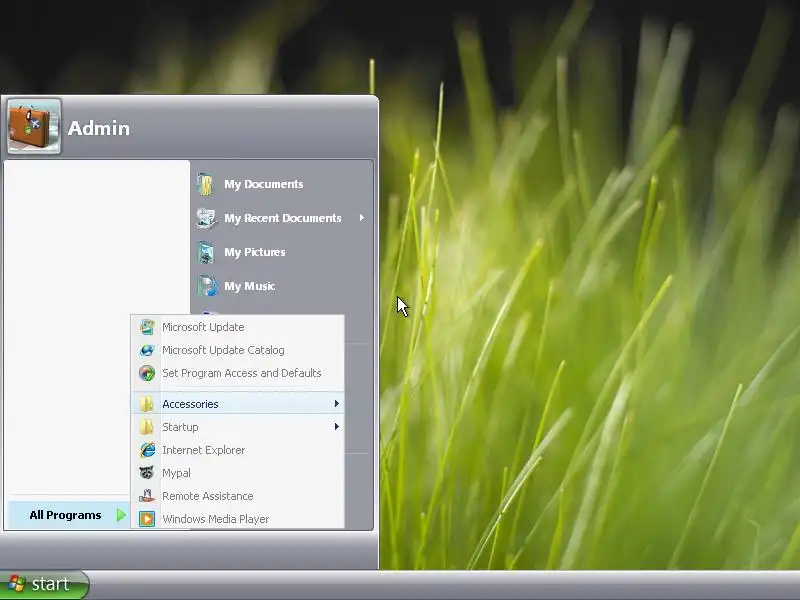Open the My Music link
Screen dimensions: 800x600
249,286
